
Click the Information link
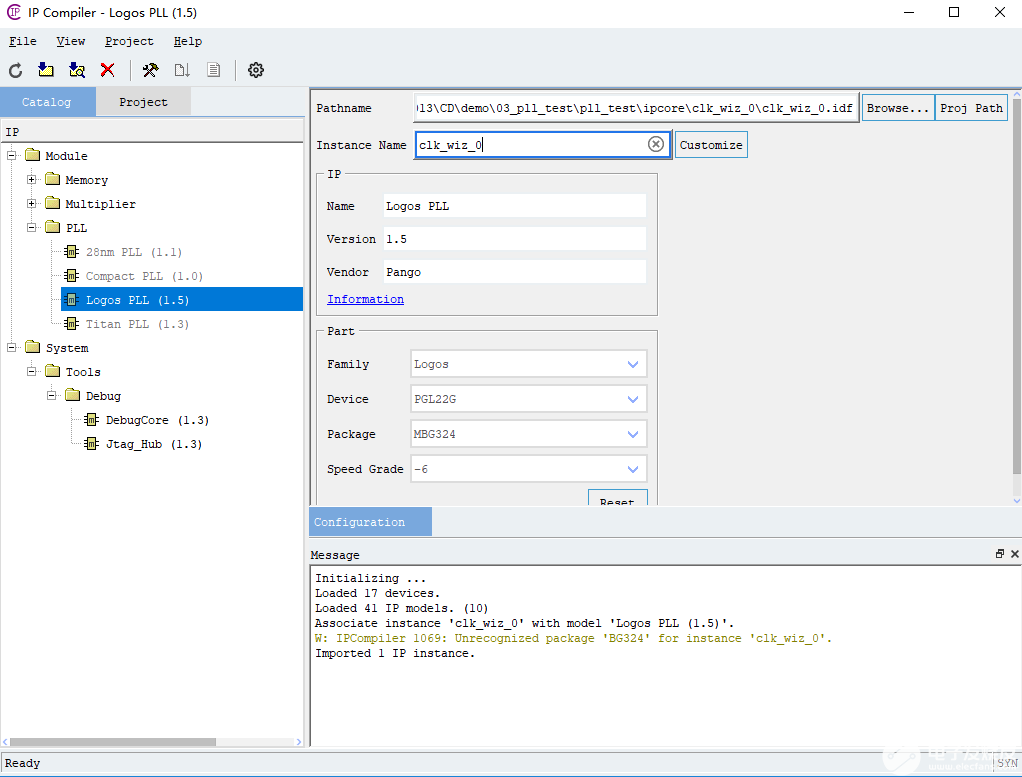tap(365, 299)
